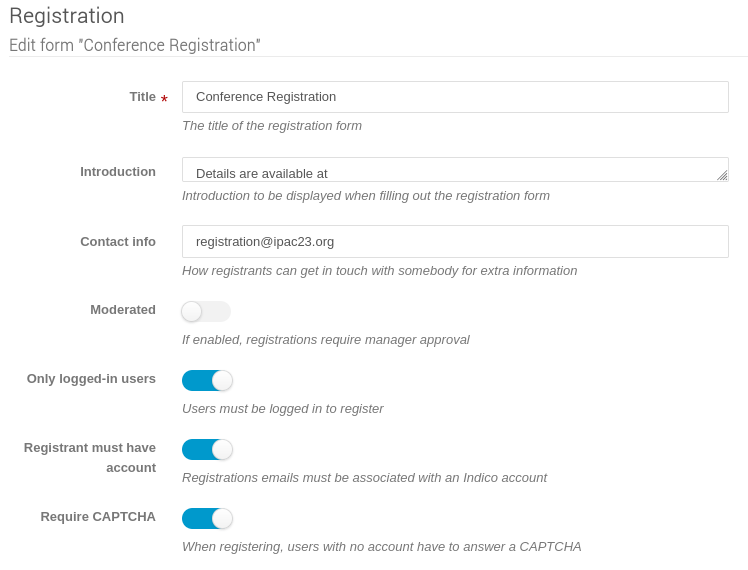Click the "Title" field label
The width and height of the screenshot is (748, 570).
142,97
